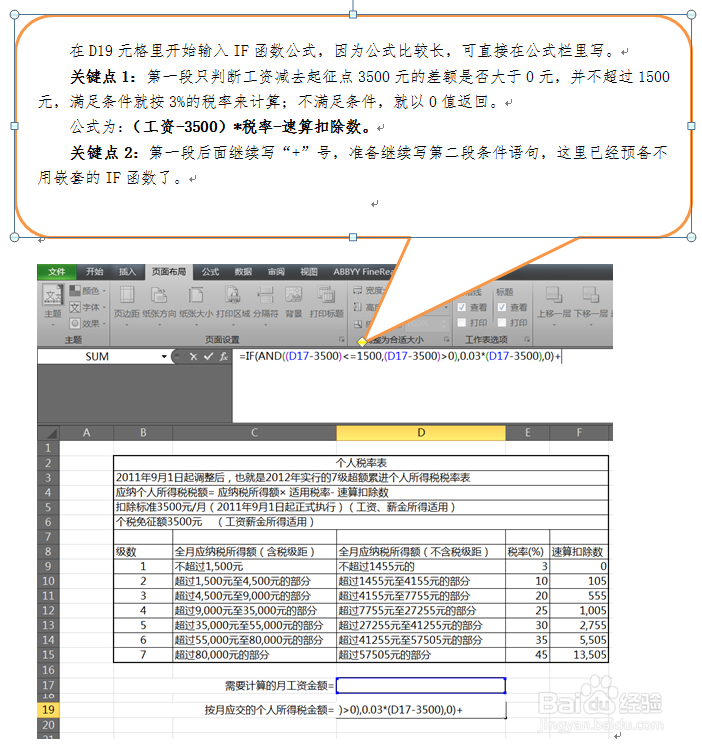Click the Name Box showing SUM
Image resolution: width=702 pixels, height=750 pixels.
[x=98, y=356]
